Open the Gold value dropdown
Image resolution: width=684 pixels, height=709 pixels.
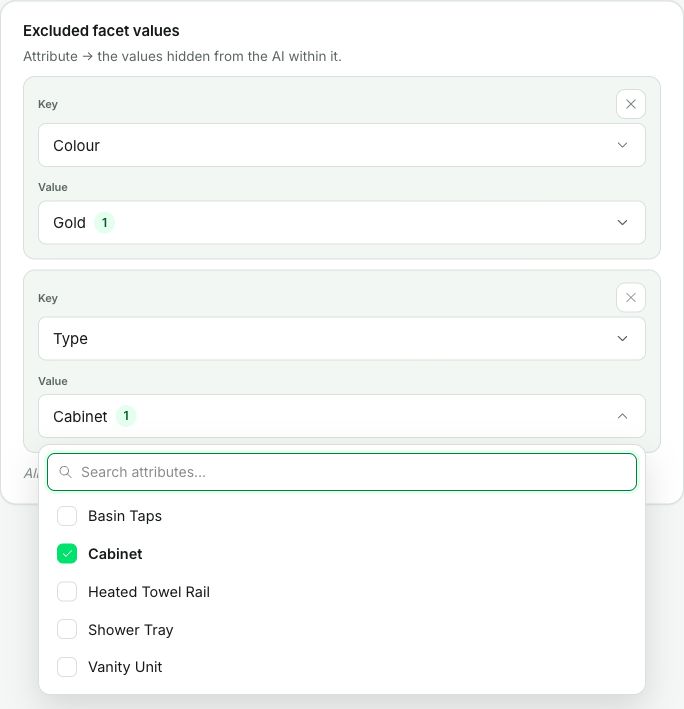point(342,222)
